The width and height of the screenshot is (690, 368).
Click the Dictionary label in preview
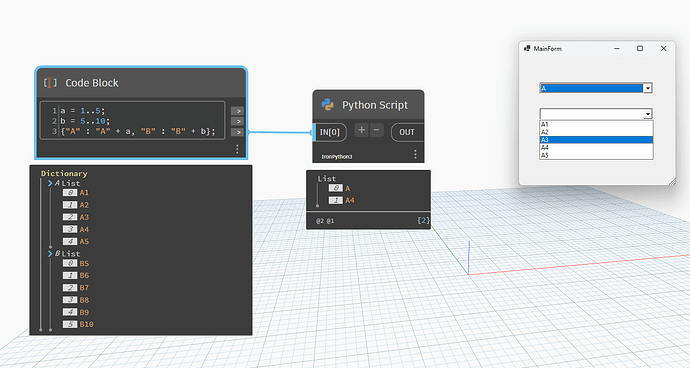tap(64, 173)
